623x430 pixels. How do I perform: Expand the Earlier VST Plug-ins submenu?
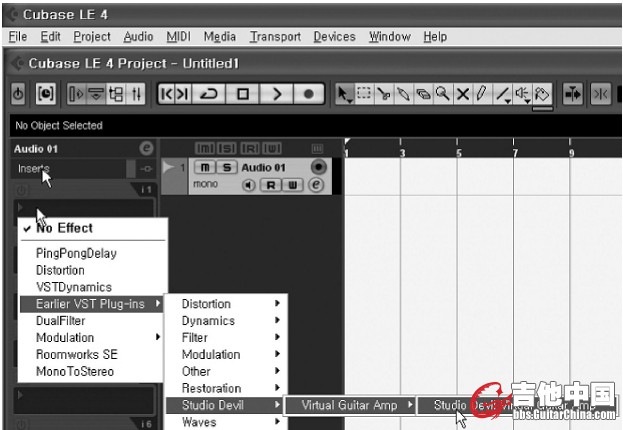(92, 304)
